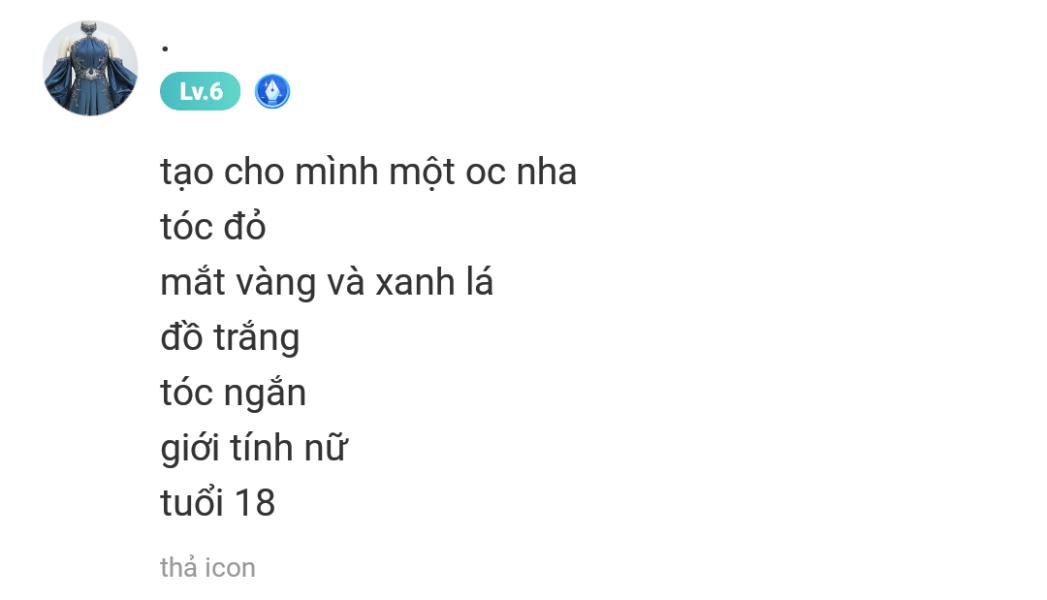Open the commenter's blue dress avatar
The image size is (1047, 600).
[x=90, y=68]
